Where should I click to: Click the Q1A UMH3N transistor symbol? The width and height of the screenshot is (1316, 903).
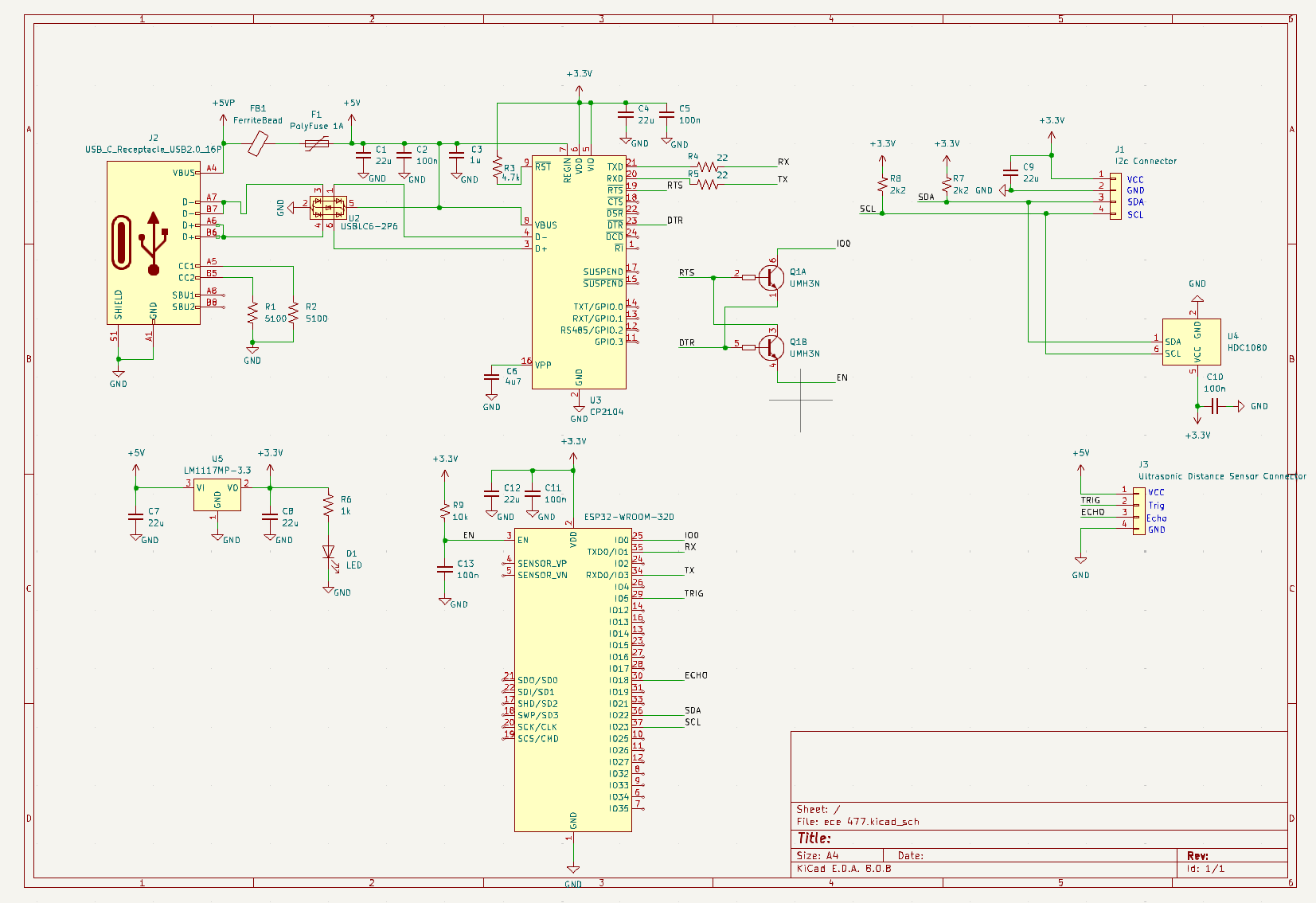click(769, 277)
